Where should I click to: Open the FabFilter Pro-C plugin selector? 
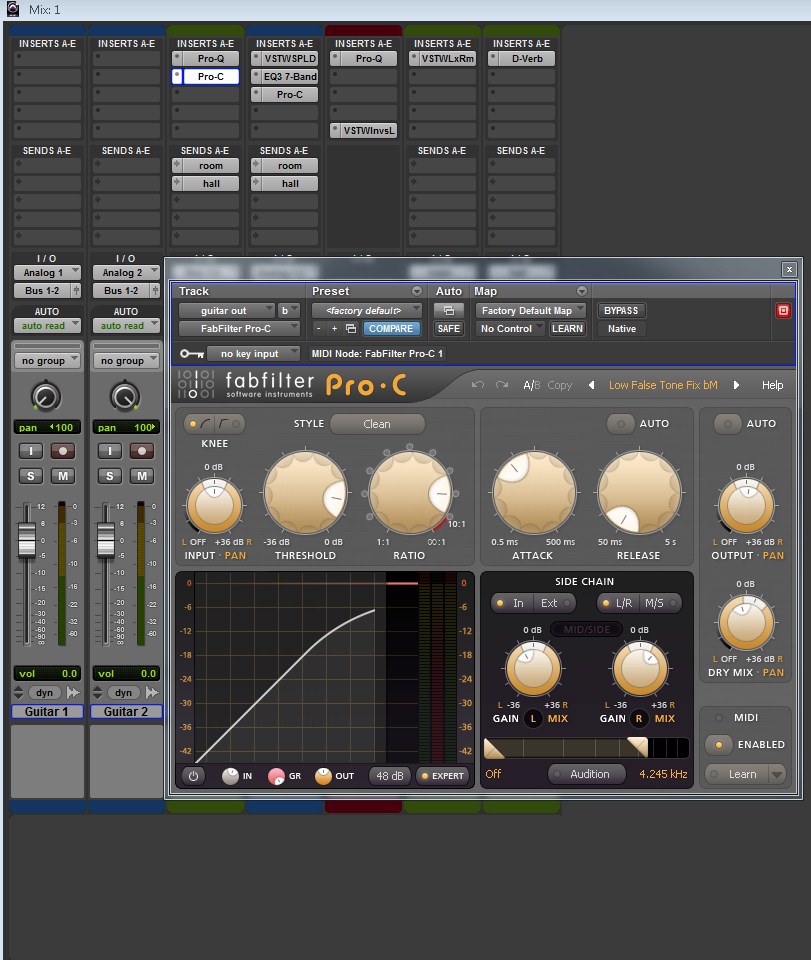pos(239,329)
